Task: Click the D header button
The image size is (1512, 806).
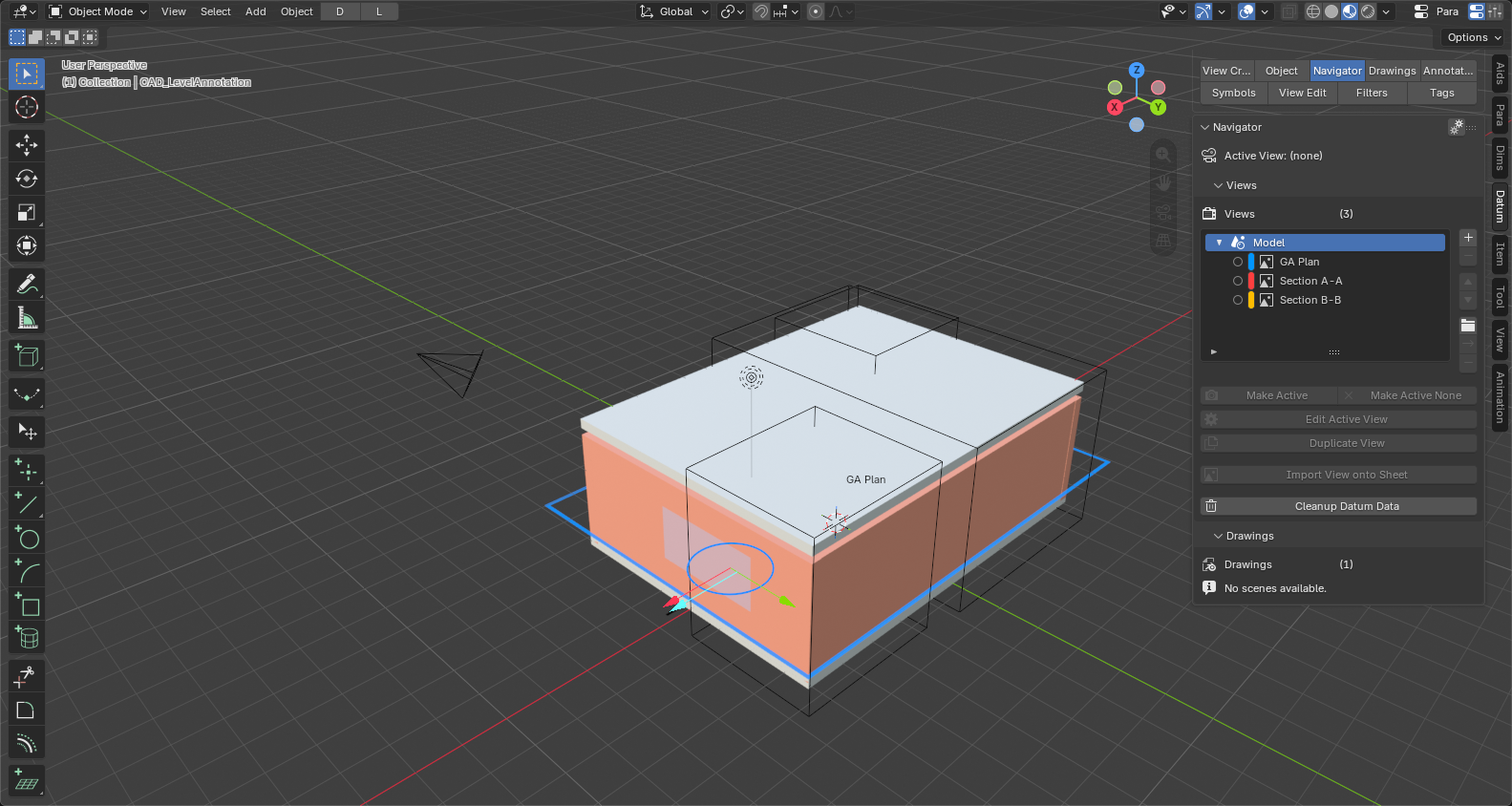Action: pos(340,11)
